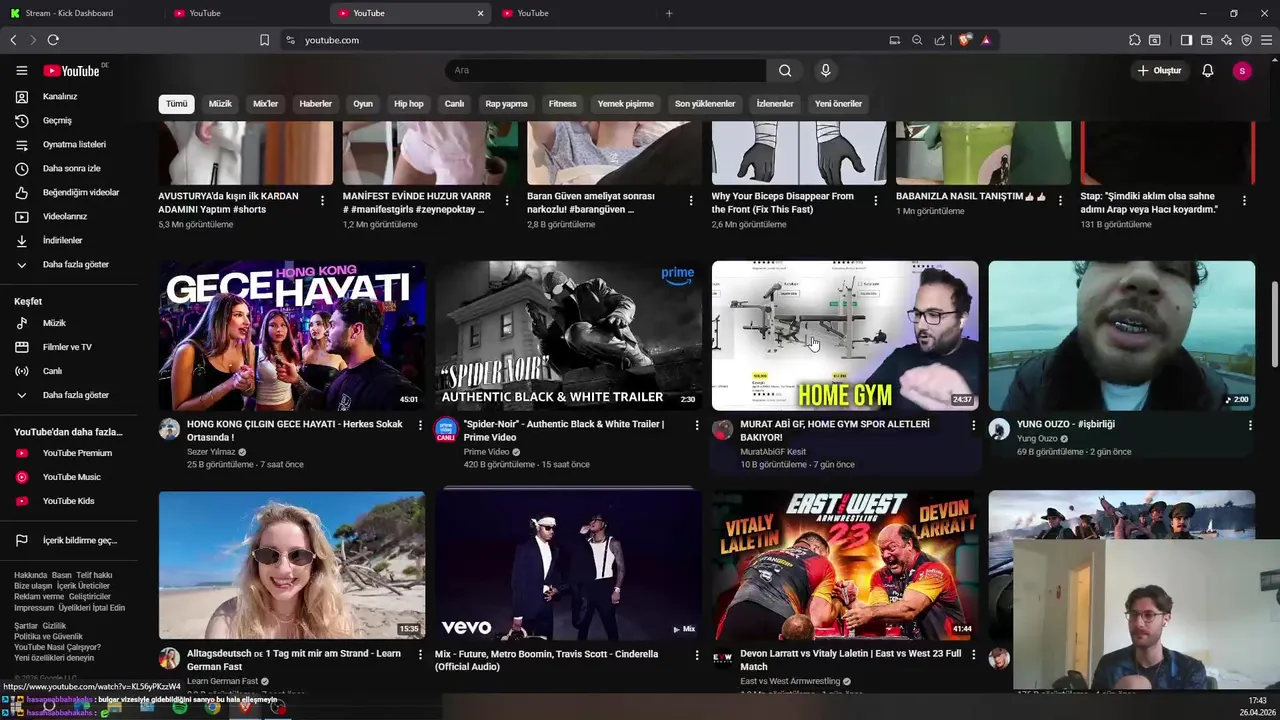Click the search magnifier button
The width and height of the screenshot is (1280, 720).
coord(785,70)
